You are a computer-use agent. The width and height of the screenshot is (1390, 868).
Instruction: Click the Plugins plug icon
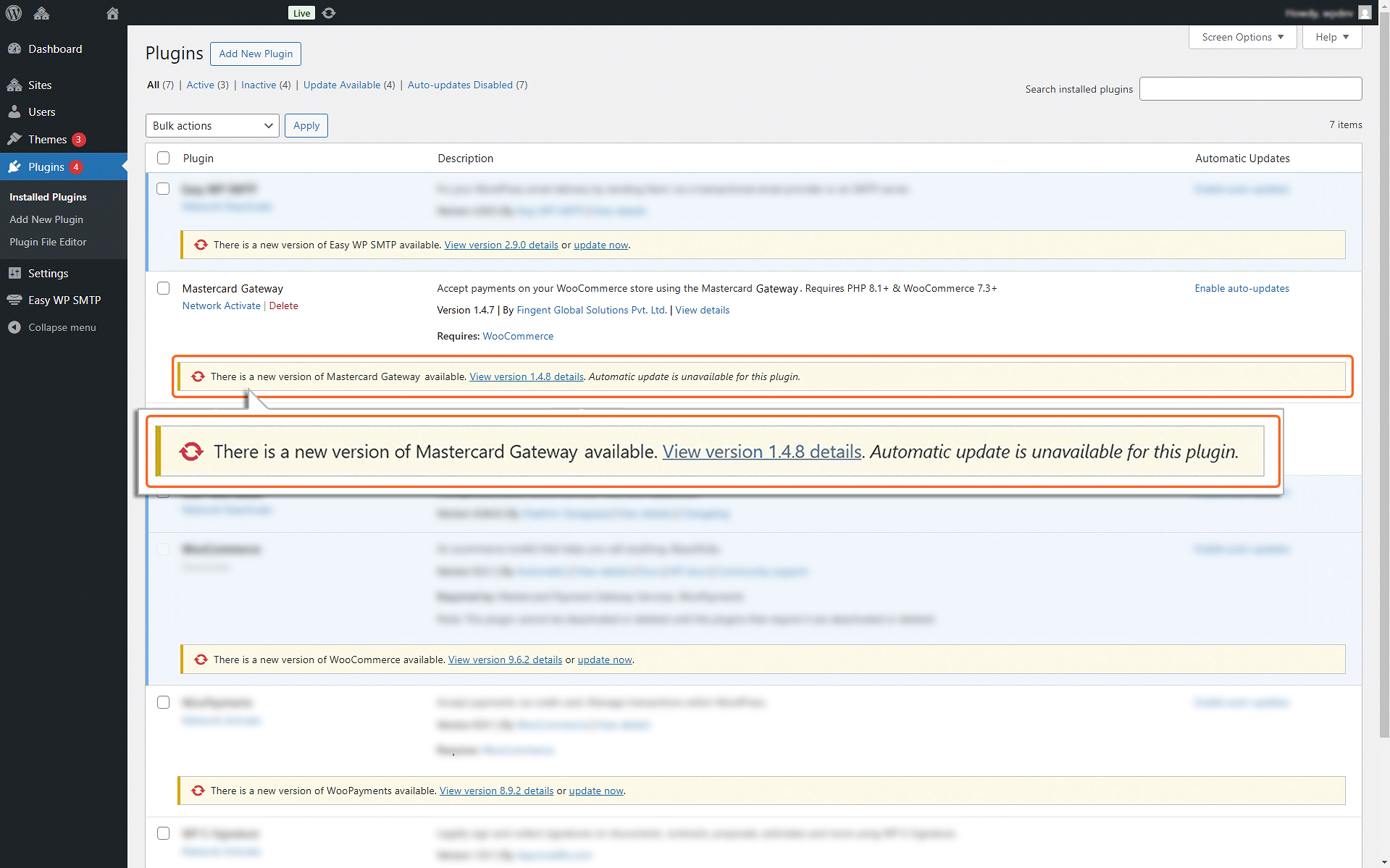14,167
